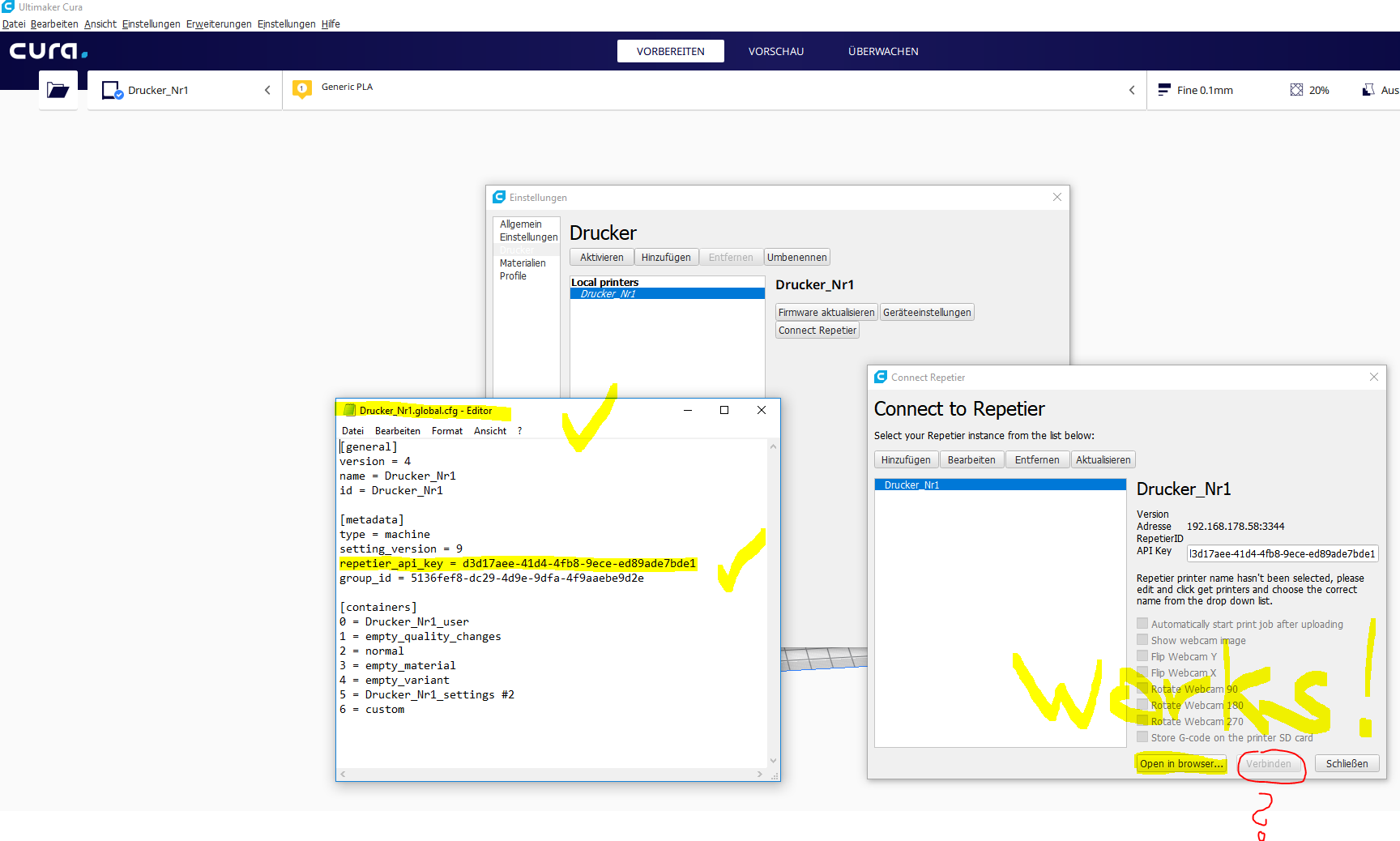Click the Geräteeinstellungen button
Image resolution: width=1400 pixels, height=841 pixels.
pyautogui.click(x=927, y=312)
